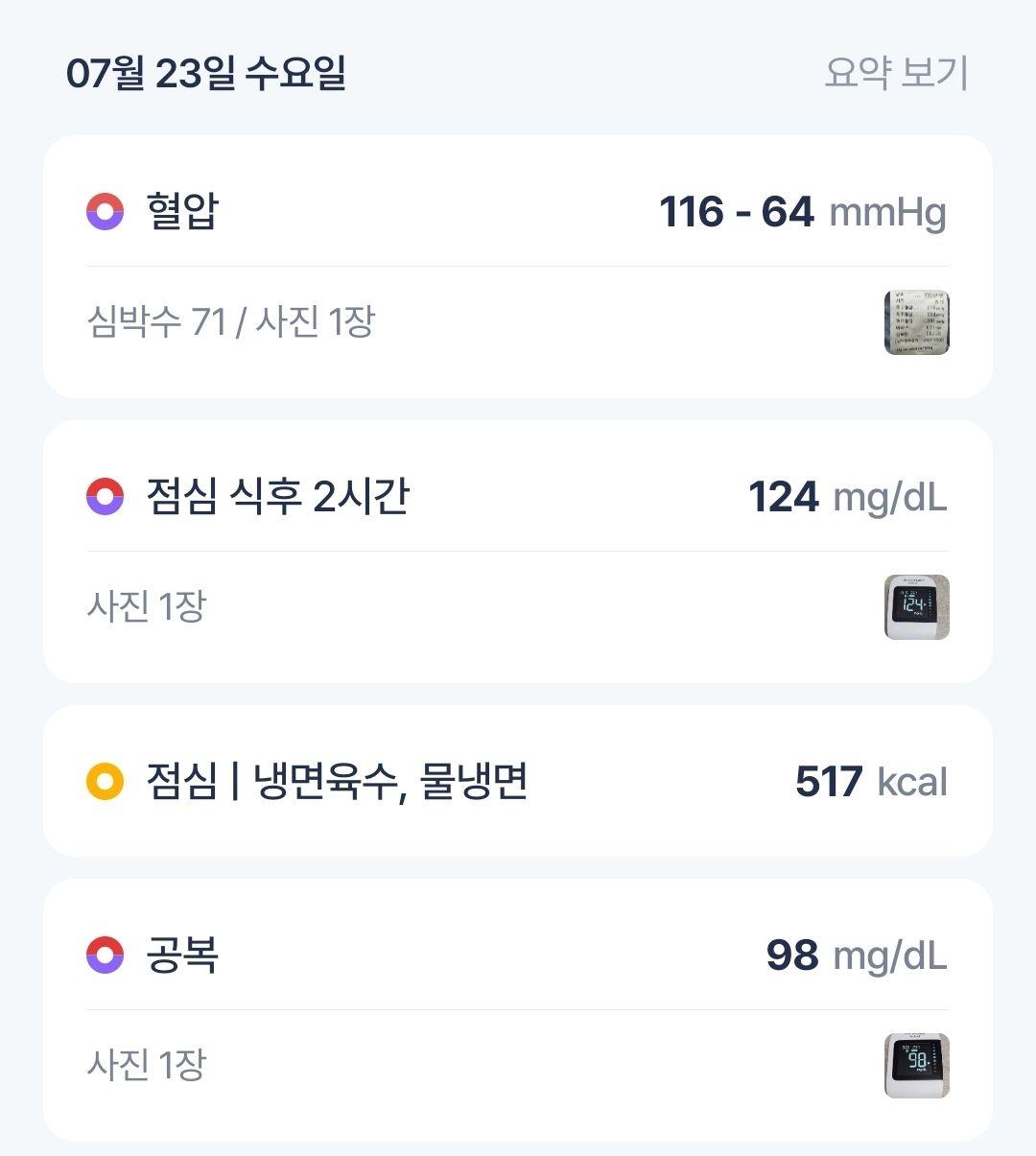Click the 124 mg/dL glucose value

pos(848,497)
